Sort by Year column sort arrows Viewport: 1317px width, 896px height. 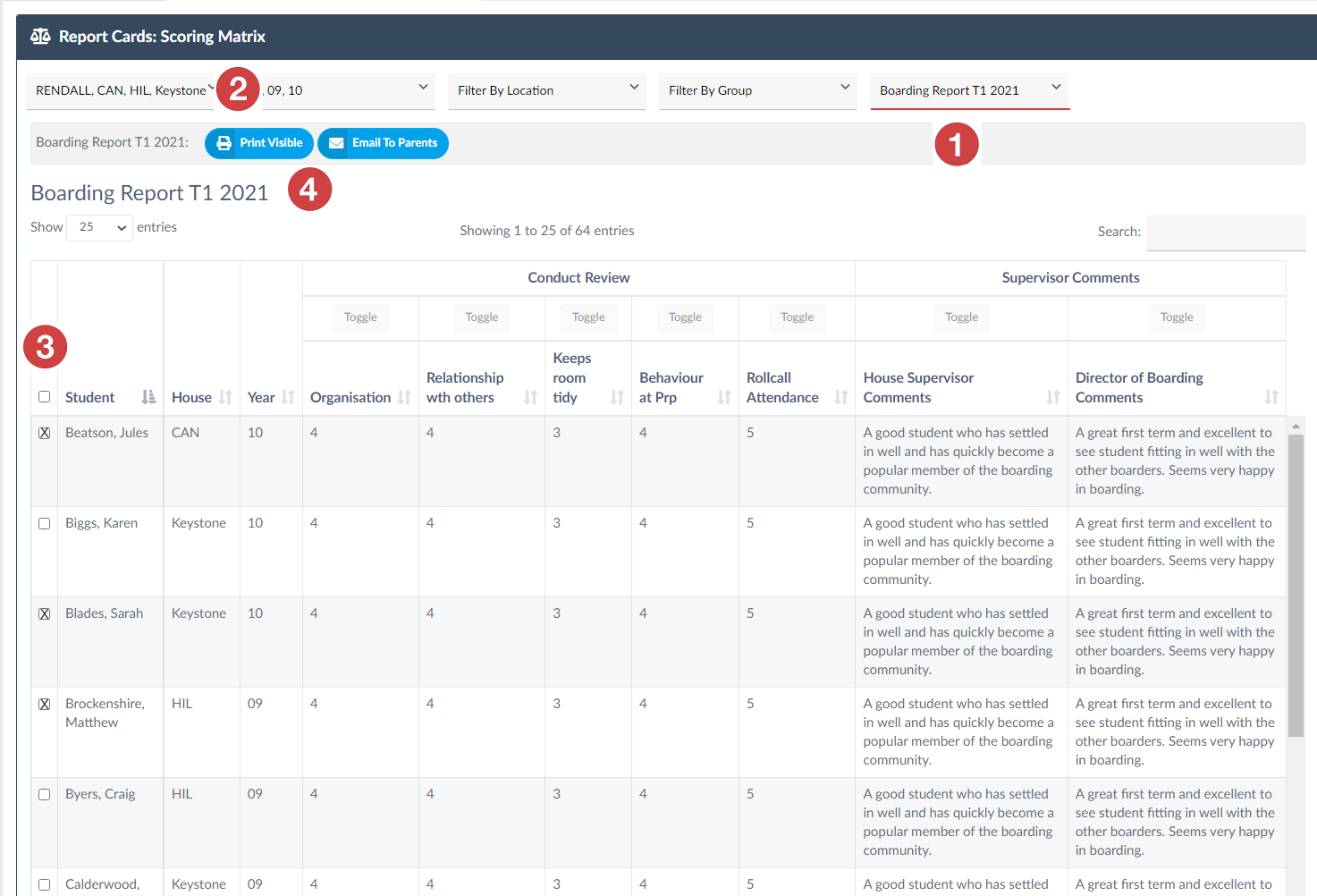(x=288, y=397)
